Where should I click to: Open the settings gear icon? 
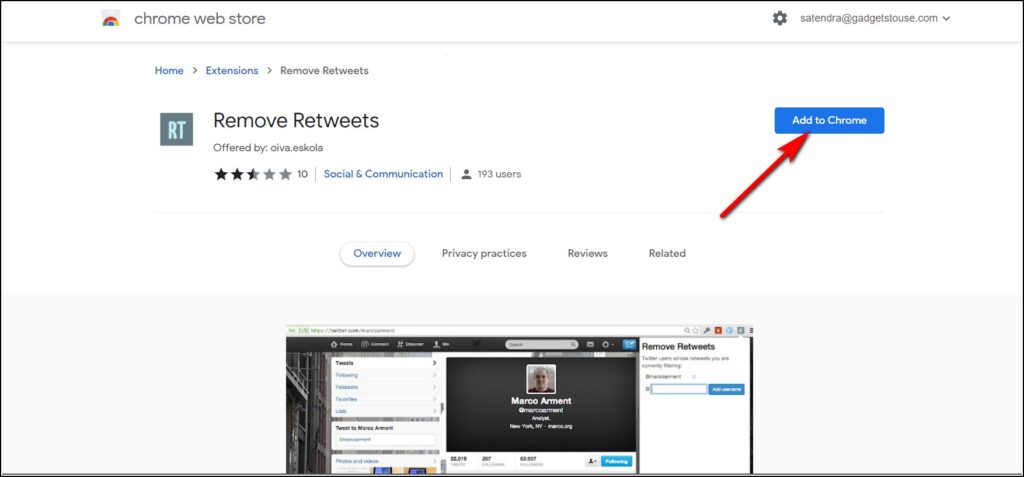(x=780, y=18)
